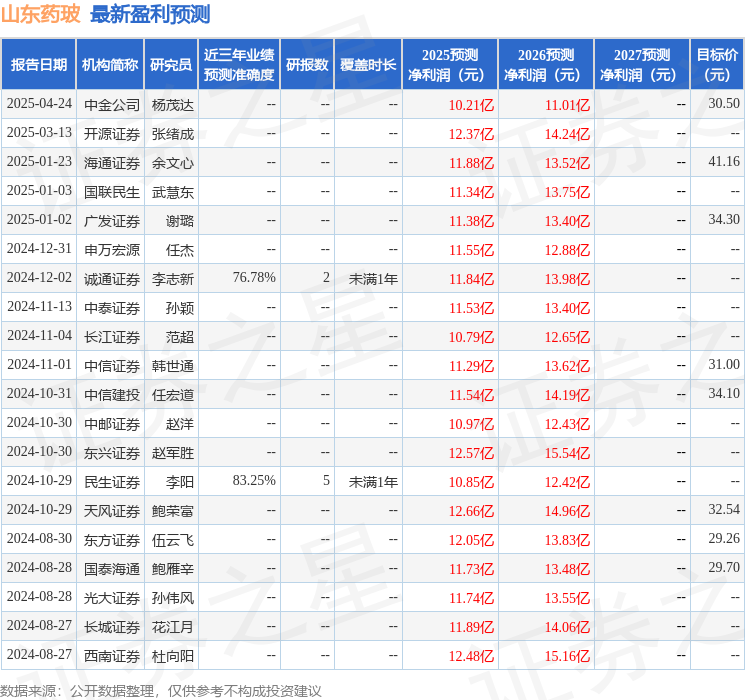Click the 近三年业绩预测准确度 header
The height and width of the screenshot is (700, 745).
pyautogui.click(x=239, y=65)
